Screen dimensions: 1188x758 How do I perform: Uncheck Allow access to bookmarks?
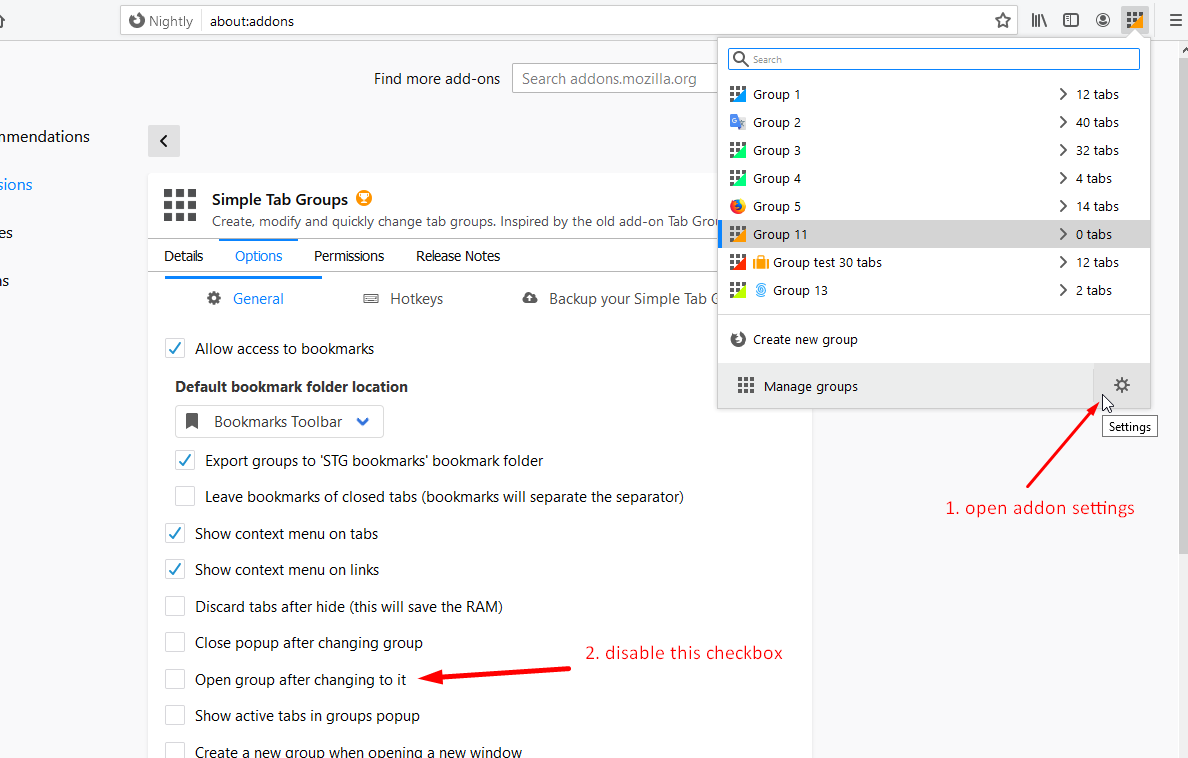pos(175,349)
